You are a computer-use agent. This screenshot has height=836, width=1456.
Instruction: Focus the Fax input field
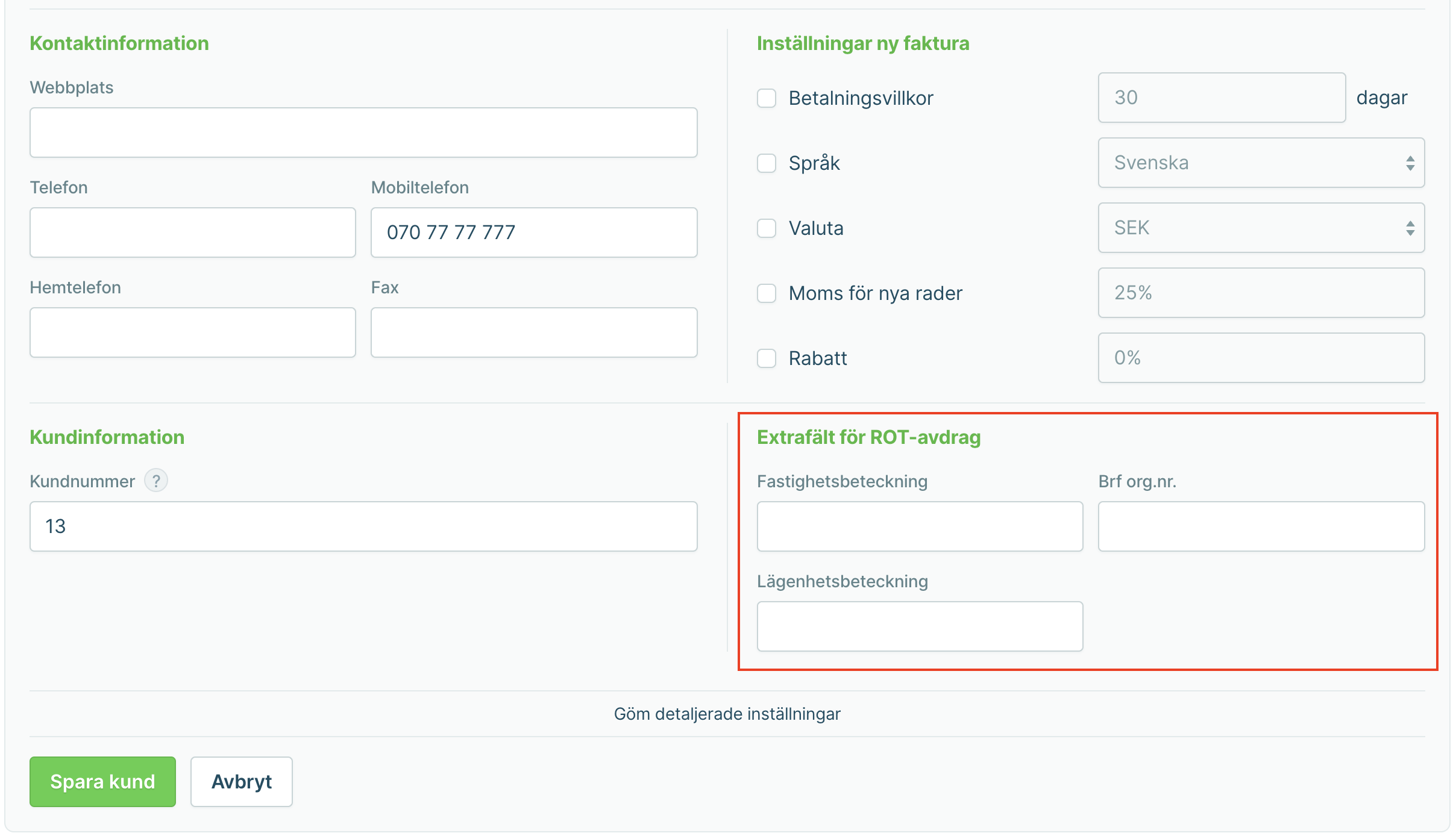point(534,332)
